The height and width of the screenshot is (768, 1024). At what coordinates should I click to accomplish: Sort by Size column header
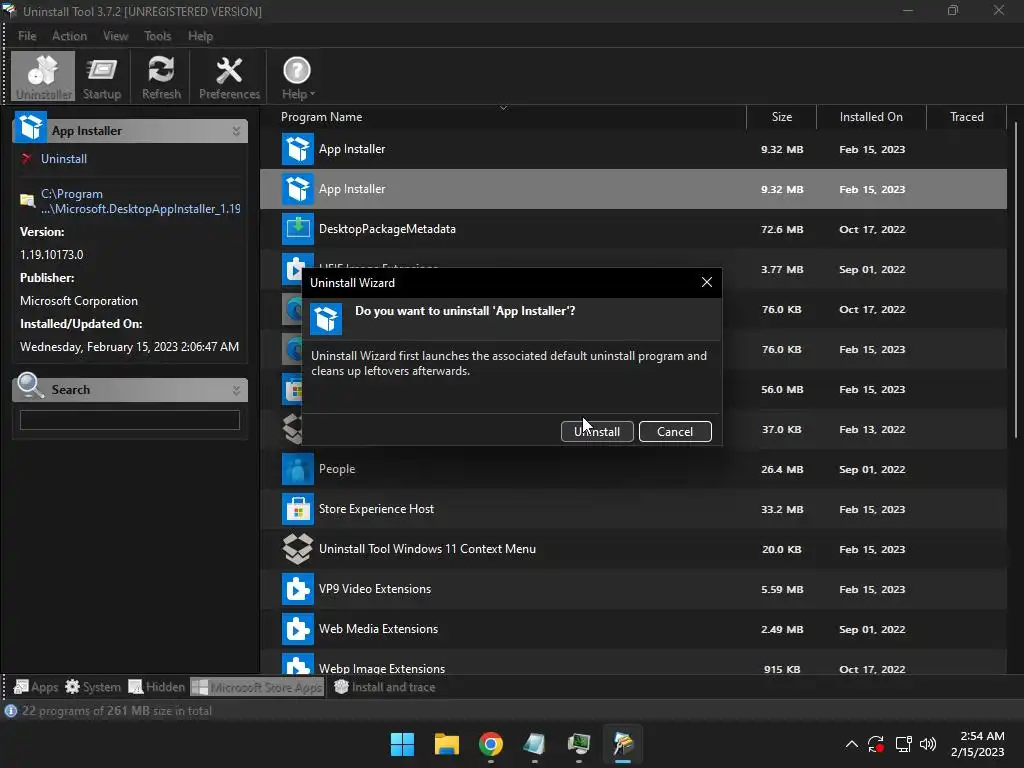click(x=781, y=117)
